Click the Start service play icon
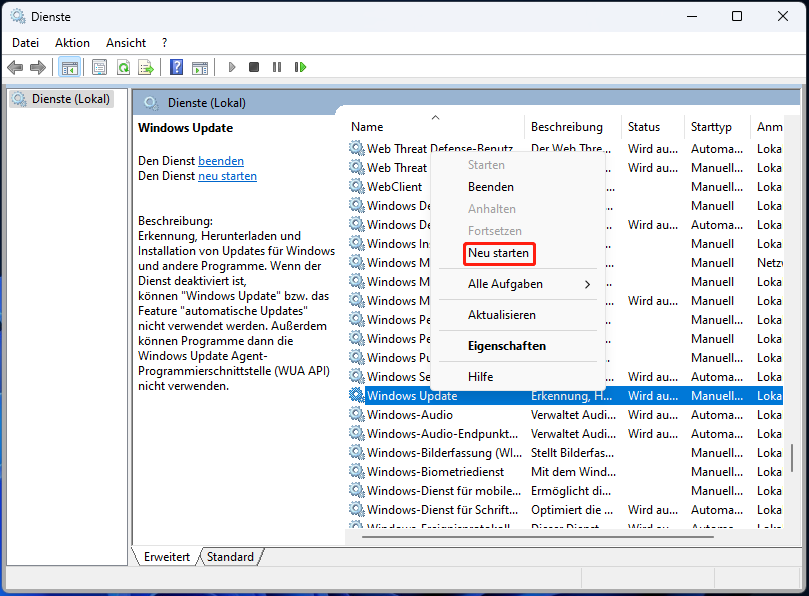The height and width of the screenshot is (596, 809). 232,67
